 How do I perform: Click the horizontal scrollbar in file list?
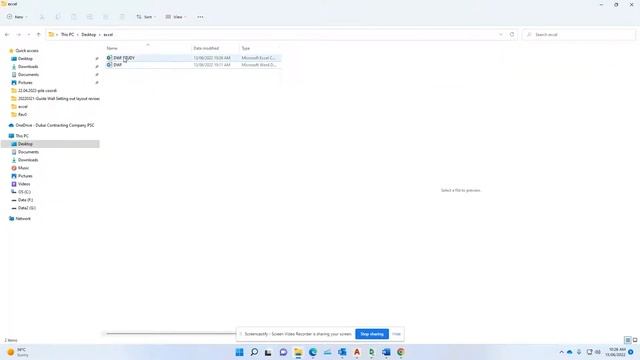(171, 333)
